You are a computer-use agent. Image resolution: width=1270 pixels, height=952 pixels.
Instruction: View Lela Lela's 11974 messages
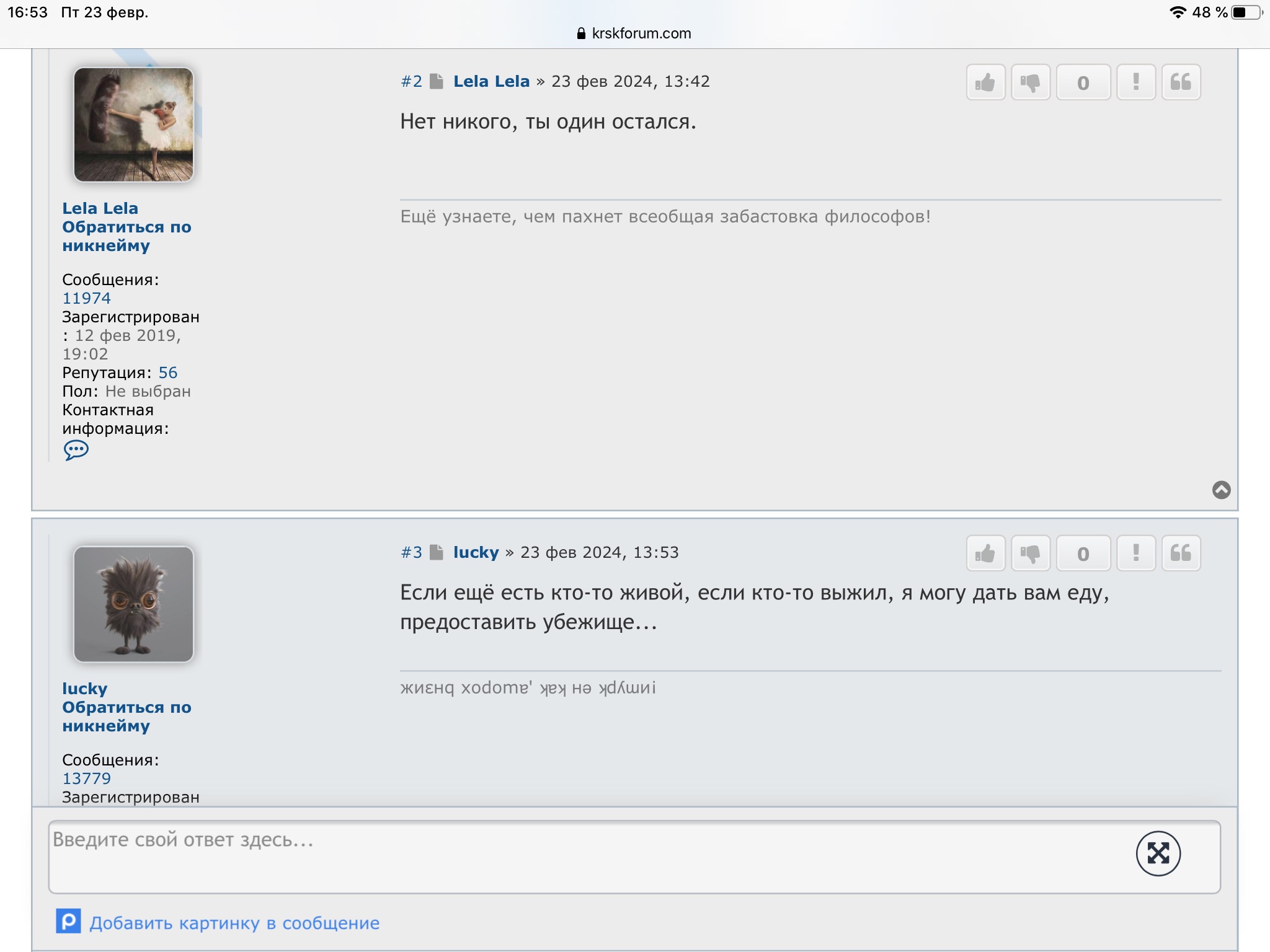pyautogui.click(x=86, y=298)
